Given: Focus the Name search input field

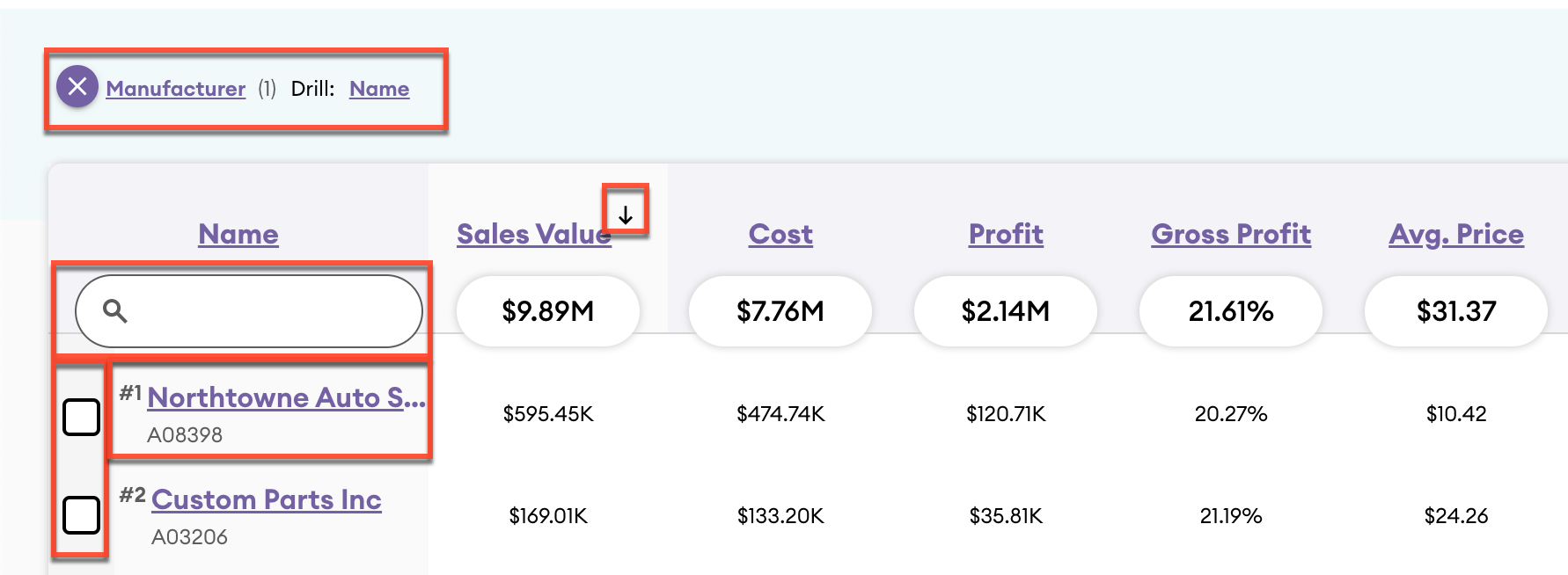Looking at the screenshot, I should pos(264,311).
